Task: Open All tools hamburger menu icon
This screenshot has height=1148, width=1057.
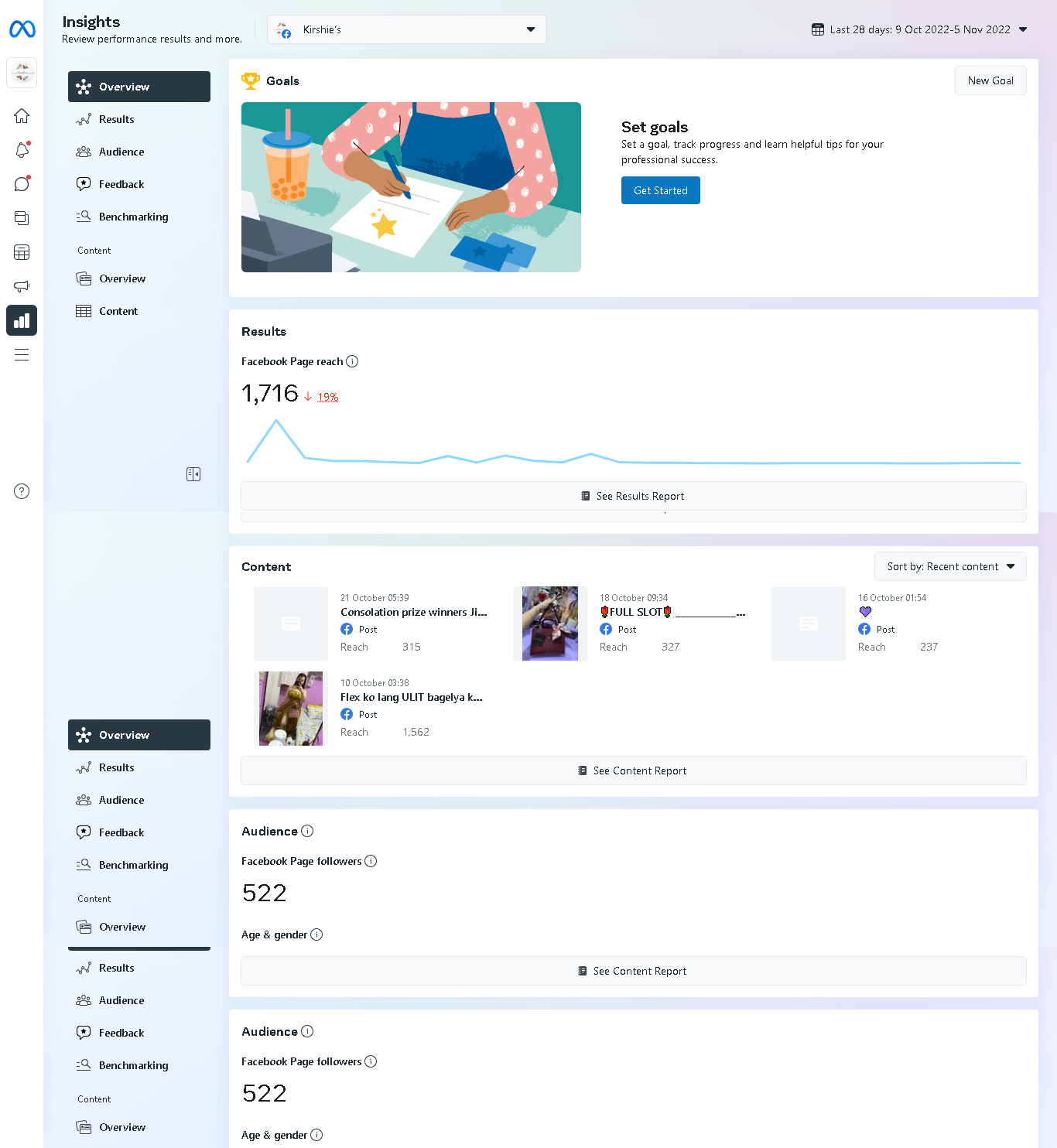Action: point(22,354)
